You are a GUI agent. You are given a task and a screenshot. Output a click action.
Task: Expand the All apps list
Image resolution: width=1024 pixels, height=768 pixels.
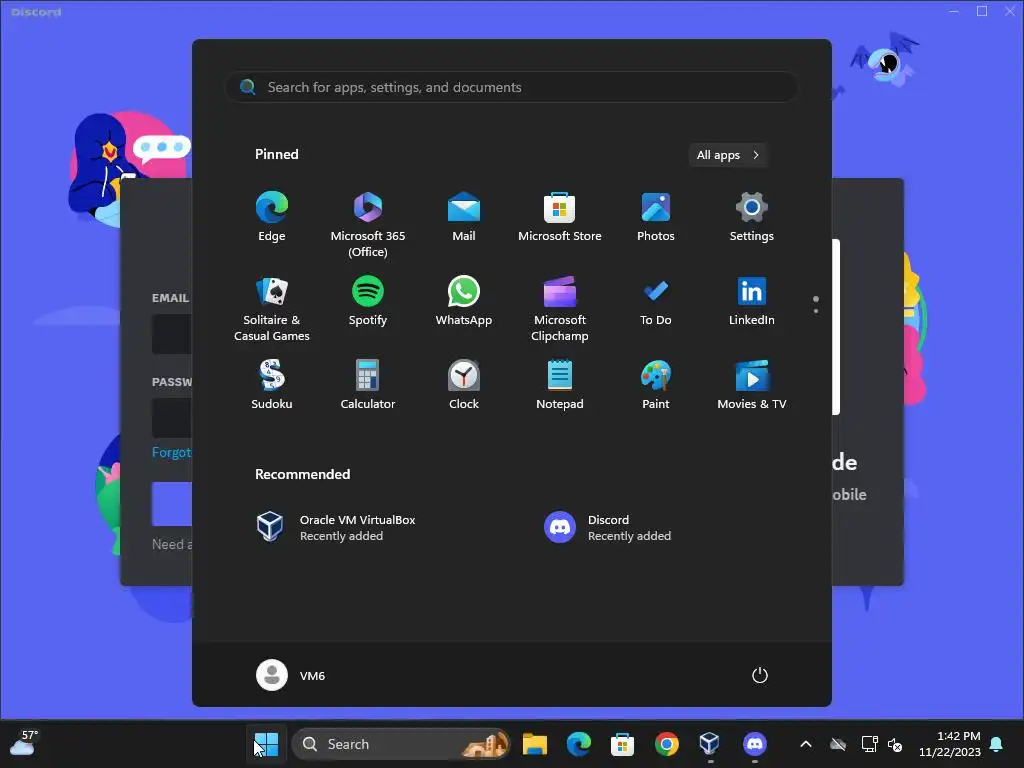[x=728, y=155]
